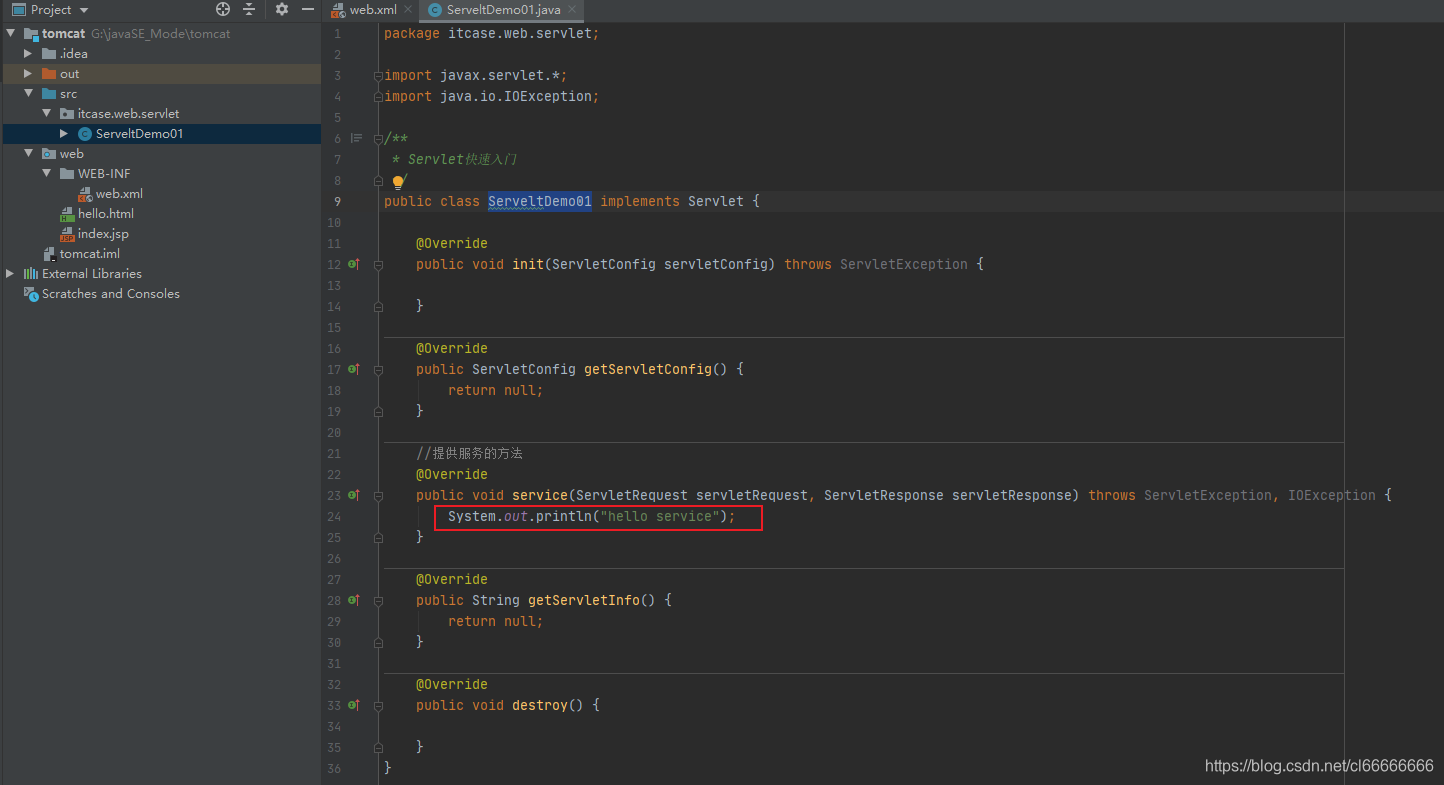Select the WEB-INF folder row
Viewport: 1444px width, 785px height.
pyautogui.click(x=161, y=174)
